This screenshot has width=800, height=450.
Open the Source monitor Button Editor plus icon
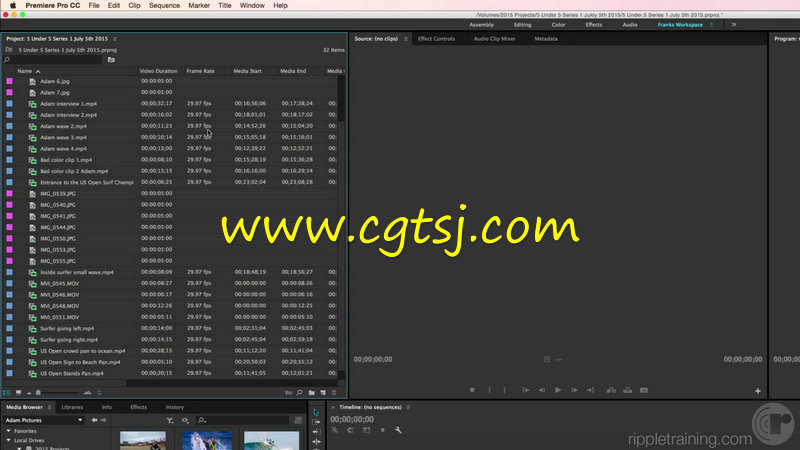758,391
